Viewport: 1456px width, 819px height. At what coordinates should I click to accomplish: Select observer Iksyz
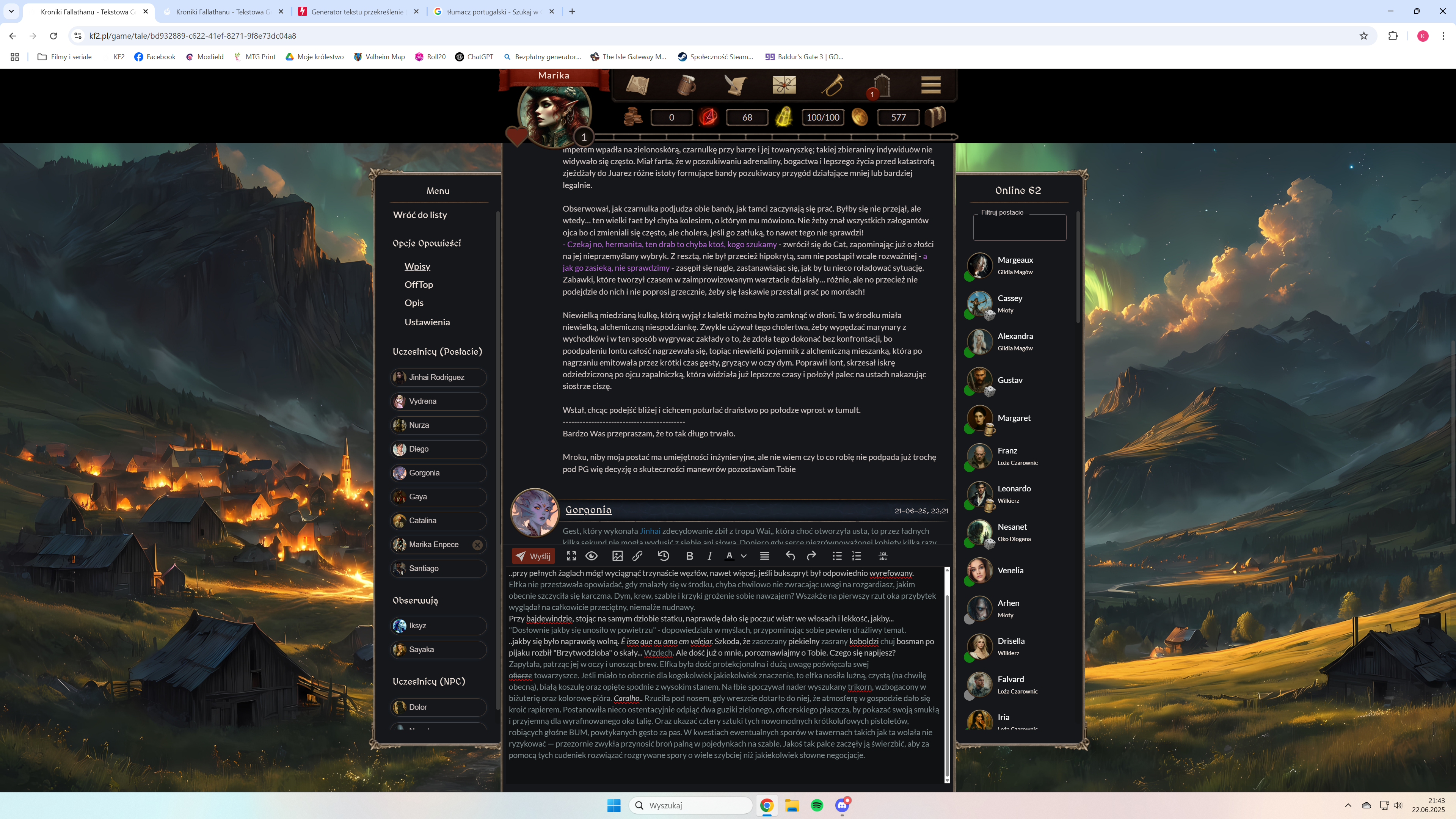coord(438,625)
